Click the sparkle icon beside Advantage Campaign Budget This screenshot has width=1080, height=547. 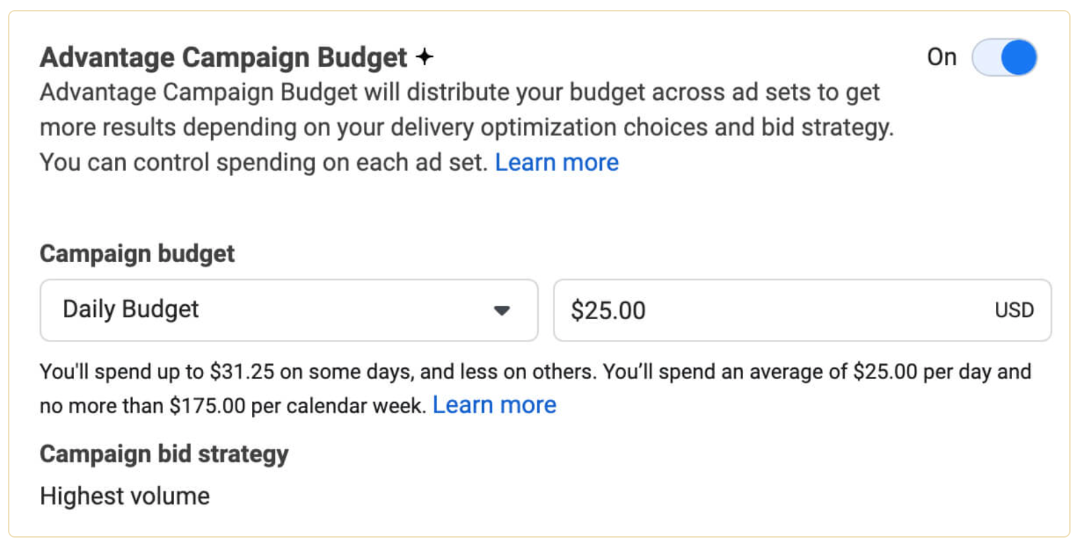[x=424, y=58]
